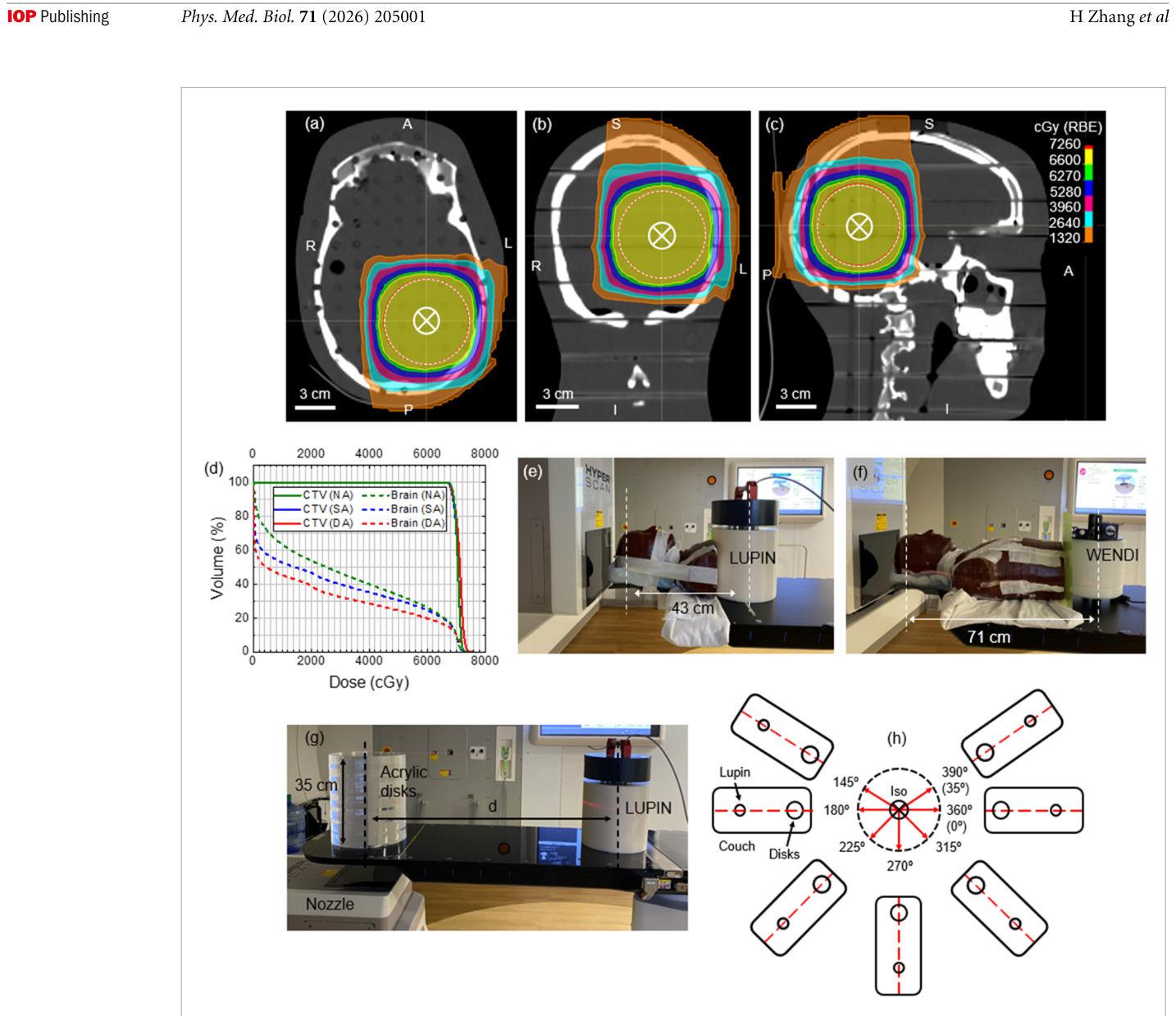Click the H Zhang et al author header
Viewport: 1176px width, 1016px height.
click(x=1119, y=16)
